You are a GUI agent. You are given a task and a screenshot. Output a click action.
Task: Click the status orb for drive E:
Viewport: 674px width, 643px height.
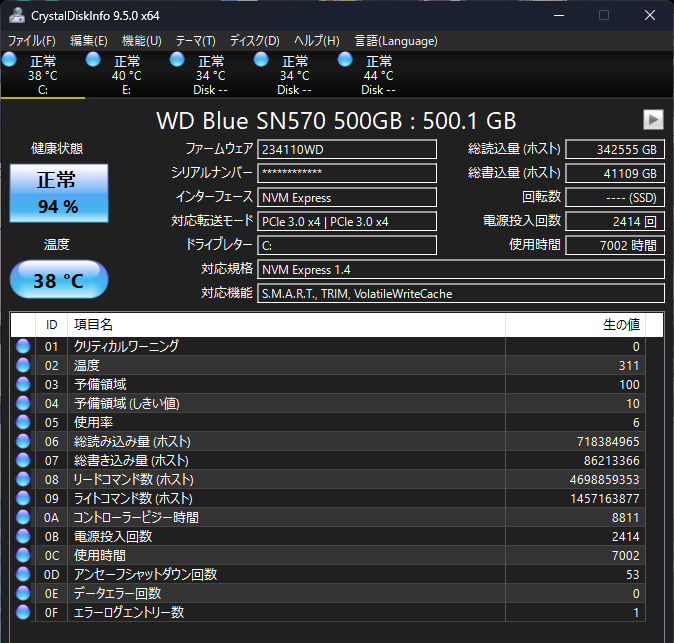(x=94, y=60)
